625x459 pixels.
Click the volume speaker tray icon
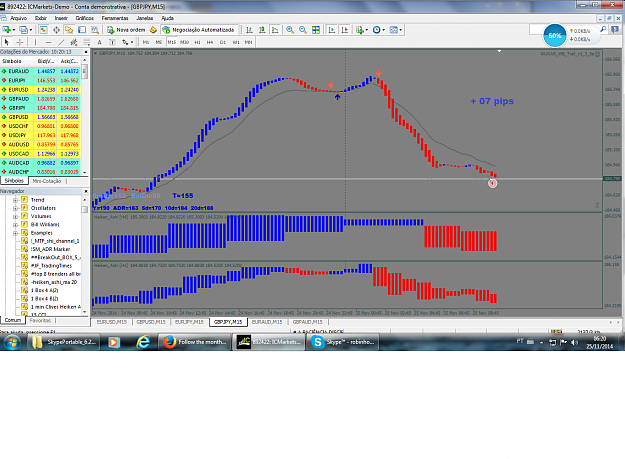(574, 342)
